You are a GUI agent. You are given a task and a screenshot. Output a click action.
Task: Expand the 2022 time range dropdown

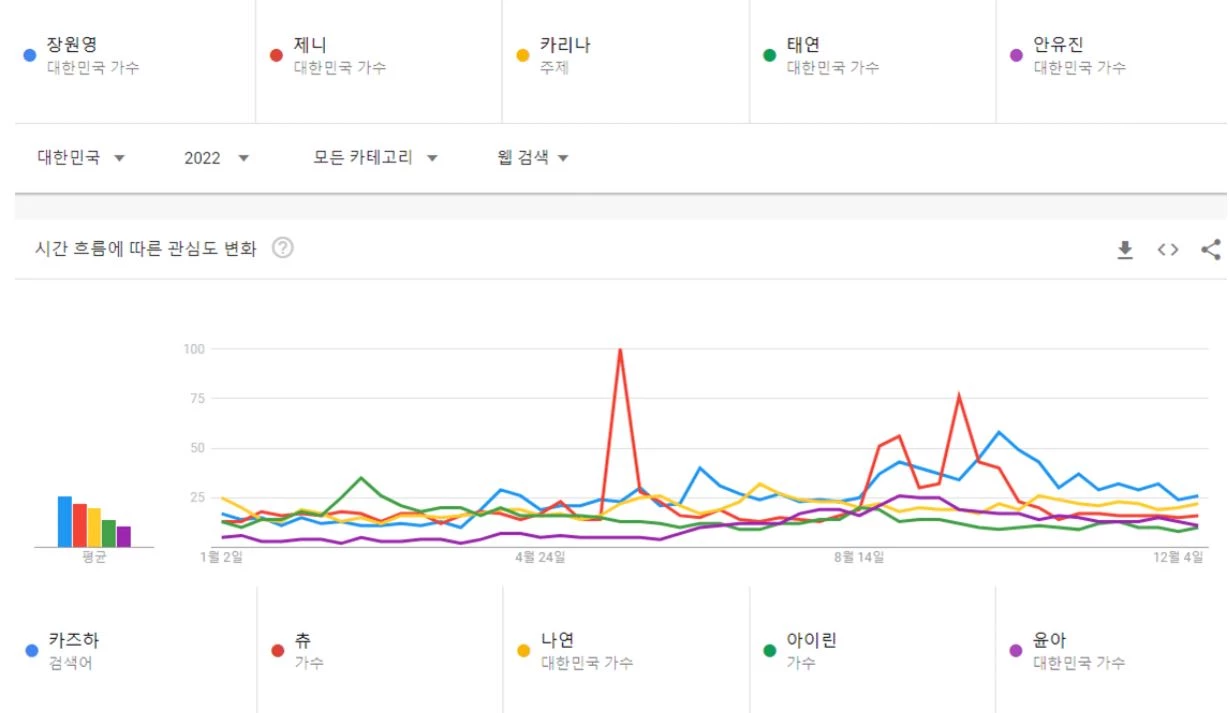(216, 158)
